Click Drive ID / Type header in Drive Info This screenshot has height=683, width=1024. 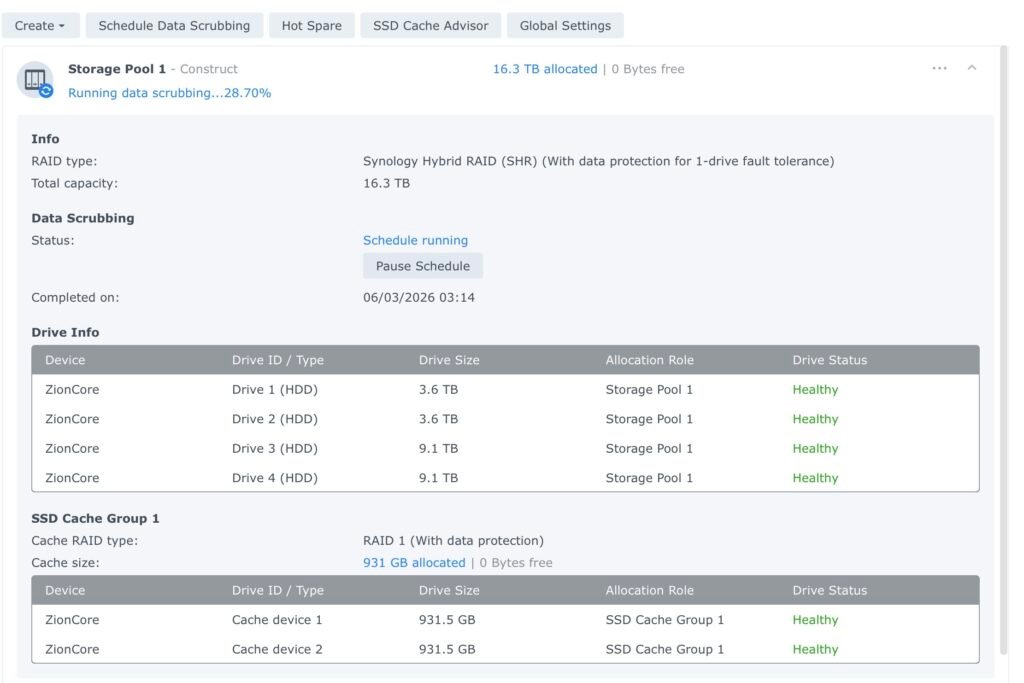pyautogui.click(x=278, y=360)
